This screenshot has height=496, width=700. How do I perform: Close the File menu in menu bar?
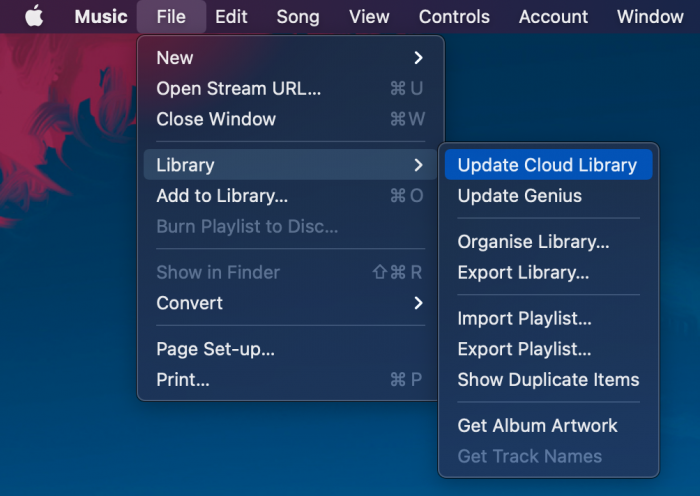(171, 17)
